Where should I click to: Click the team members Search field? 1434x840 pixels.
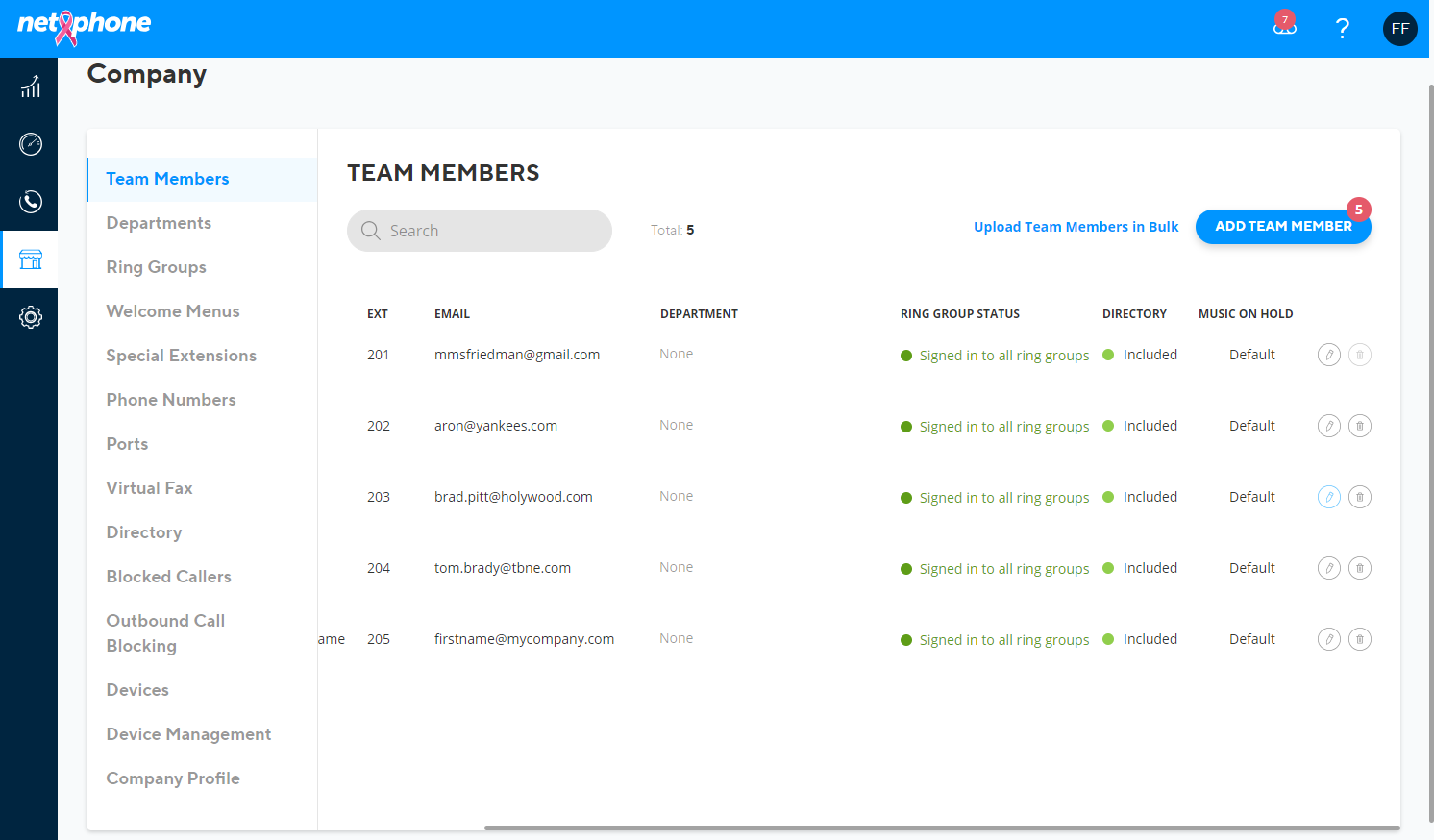[480, 231]
